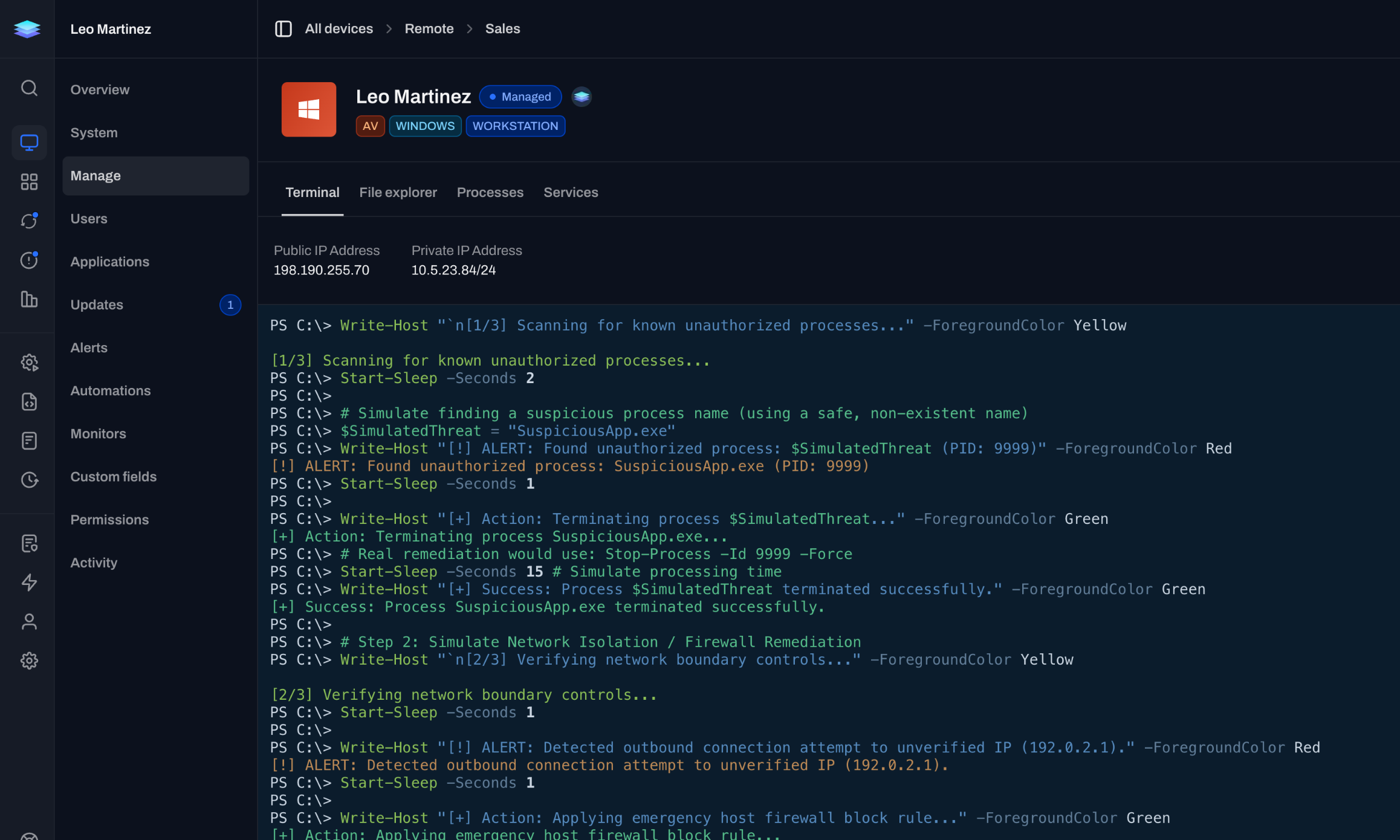
Task: Click the WINDOWS tag
Action: click(425, 126)
